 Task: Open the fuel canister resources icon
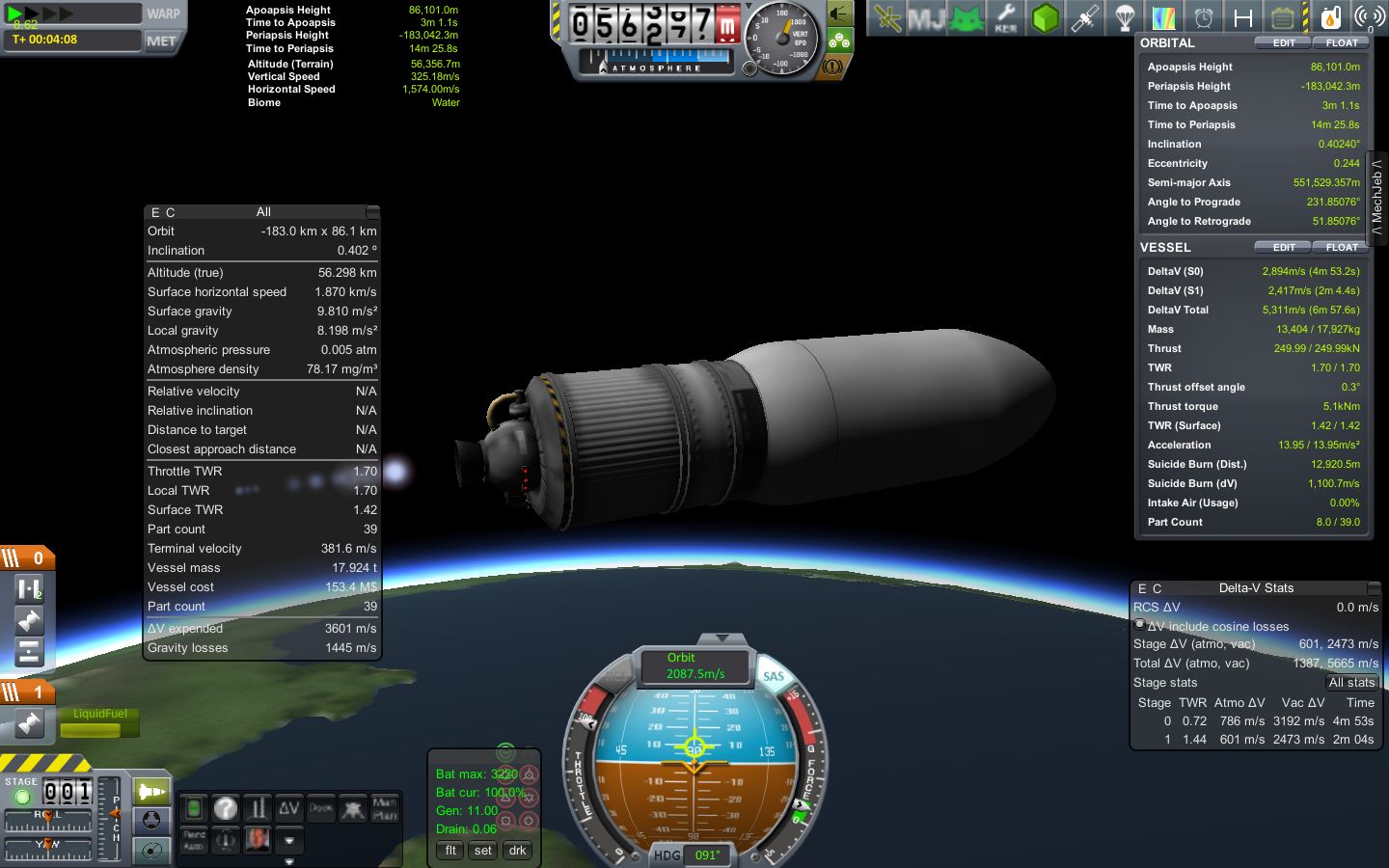(x=1330, y=17)
